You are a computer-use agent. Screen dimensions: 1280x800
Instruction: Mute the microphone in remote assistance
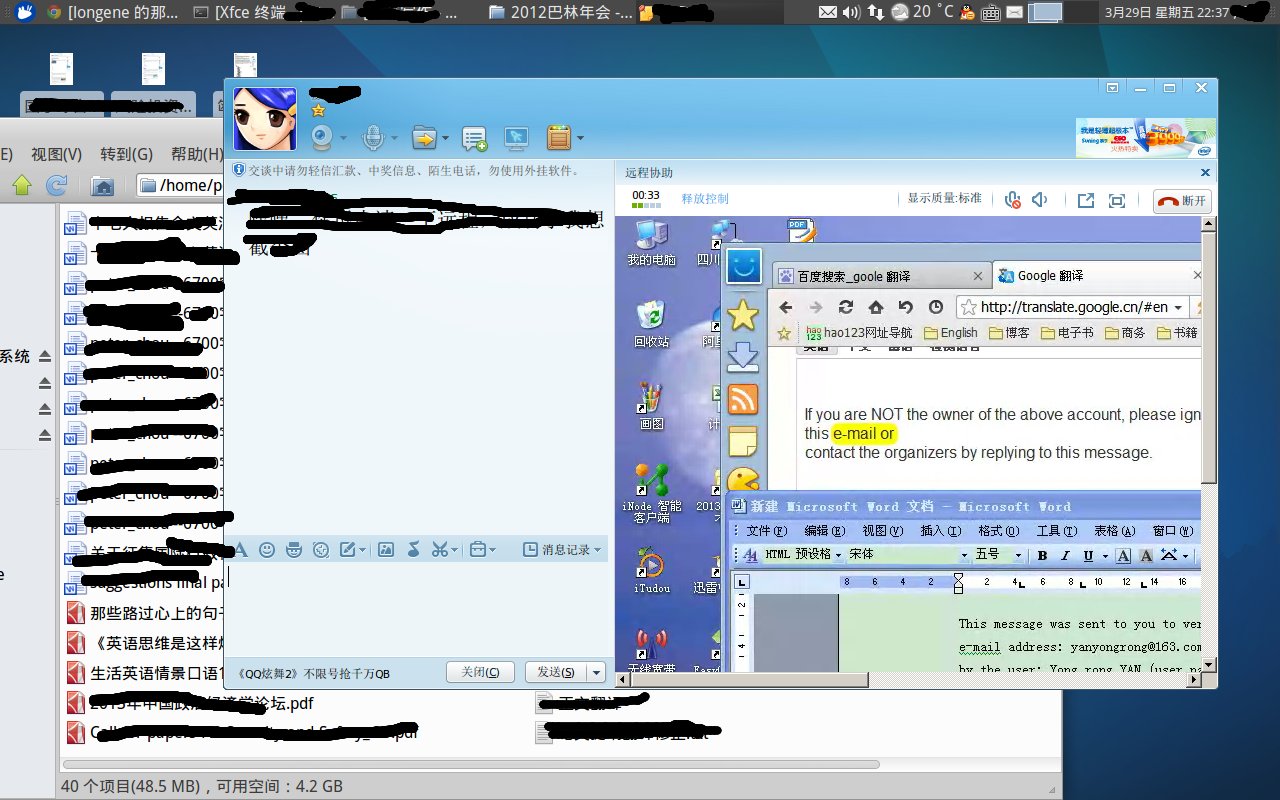pyautogui.click(x=1013, y=200)
